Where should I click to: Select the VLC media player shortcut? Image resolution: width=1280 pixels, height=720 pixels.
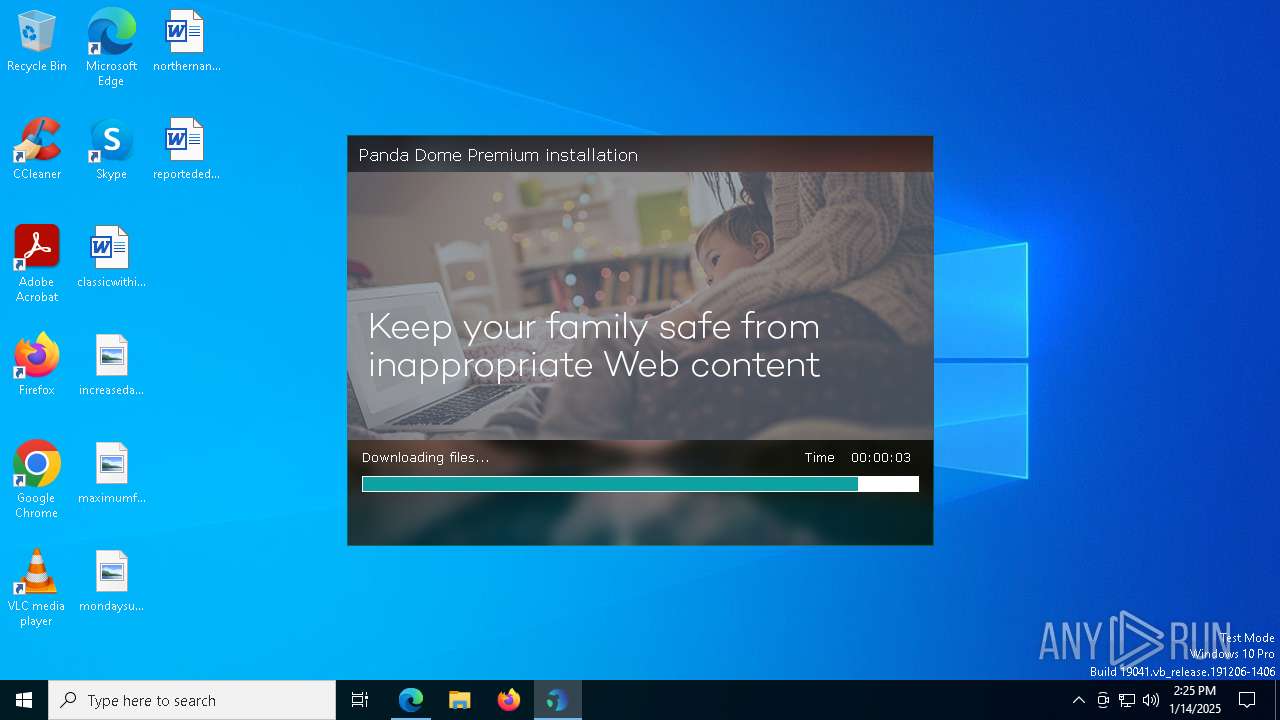click(37, 588)
